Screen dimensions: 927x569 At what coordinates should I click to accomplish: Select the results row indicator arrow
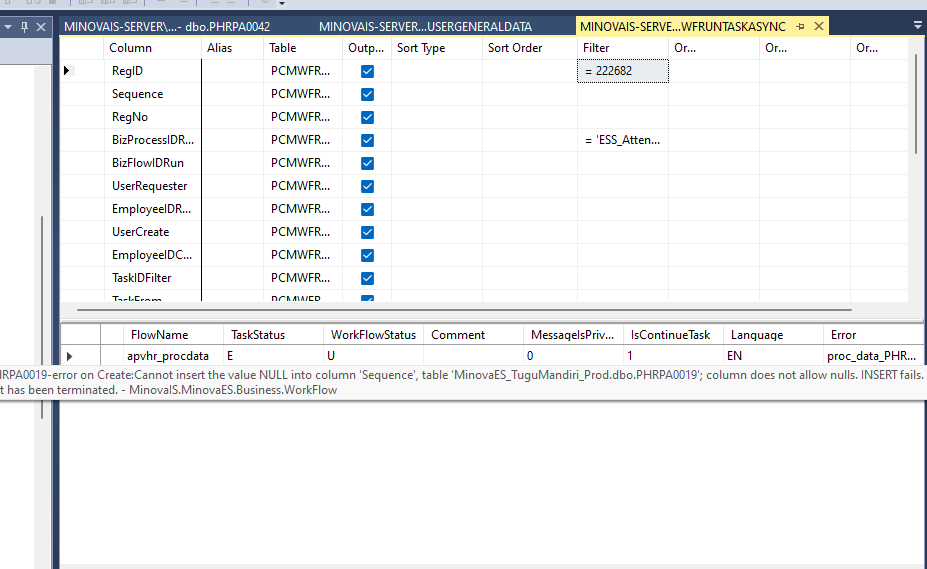(x=69, y=356)
